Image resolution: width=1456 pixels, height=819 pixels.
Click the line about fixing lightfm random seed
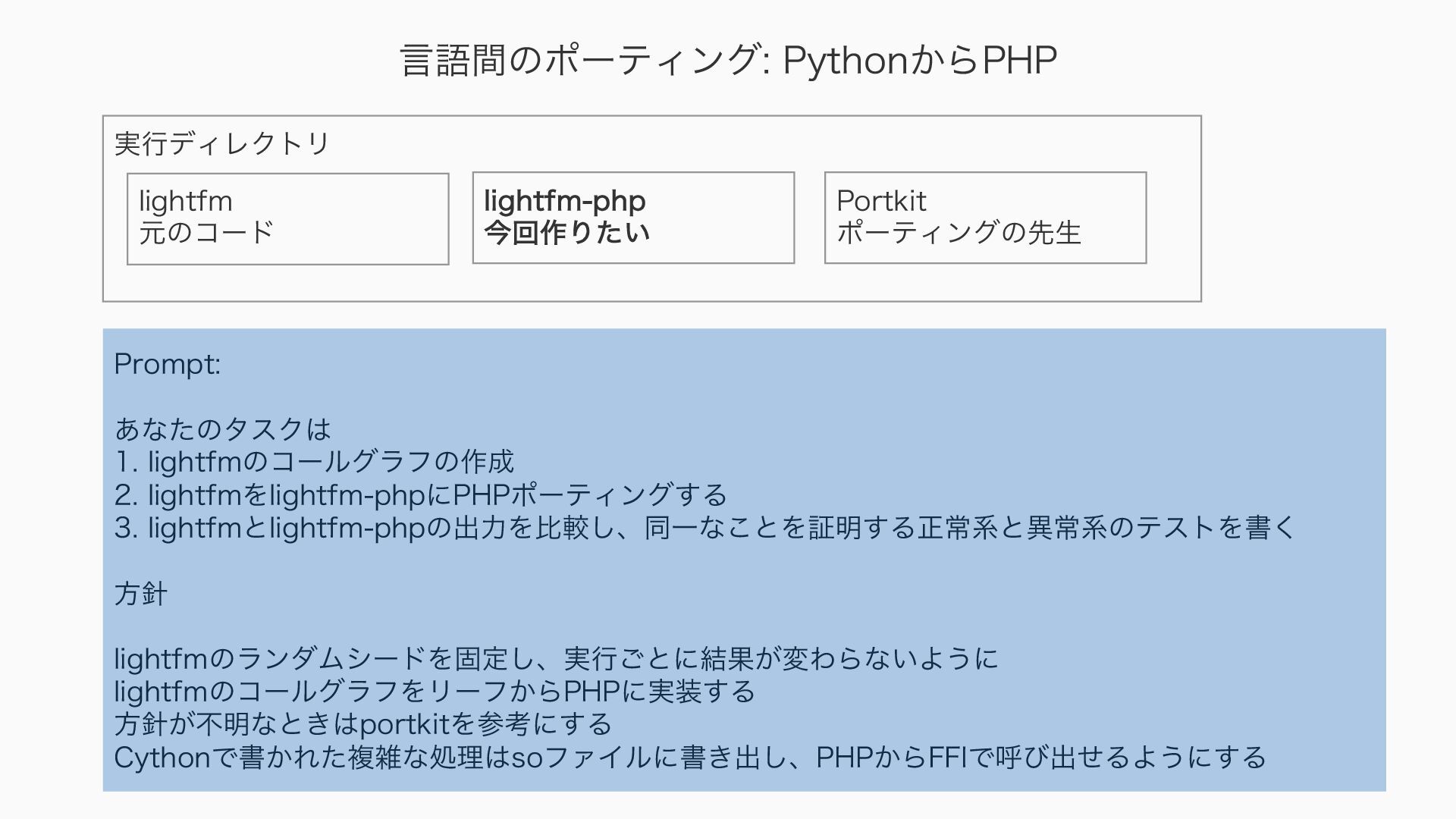tap(556, 658)
